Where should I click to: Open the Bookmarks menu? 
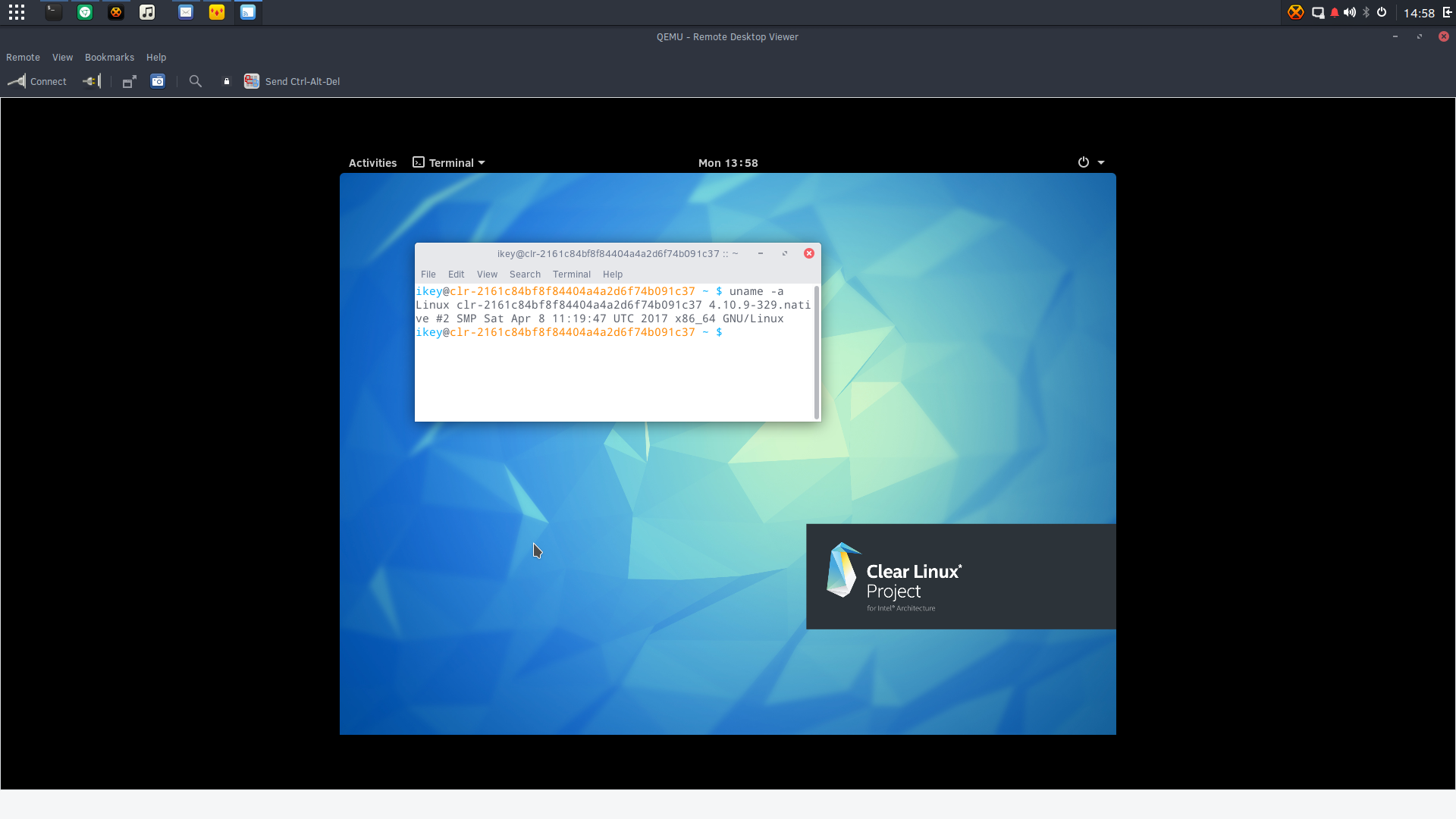tap(109, 58)
